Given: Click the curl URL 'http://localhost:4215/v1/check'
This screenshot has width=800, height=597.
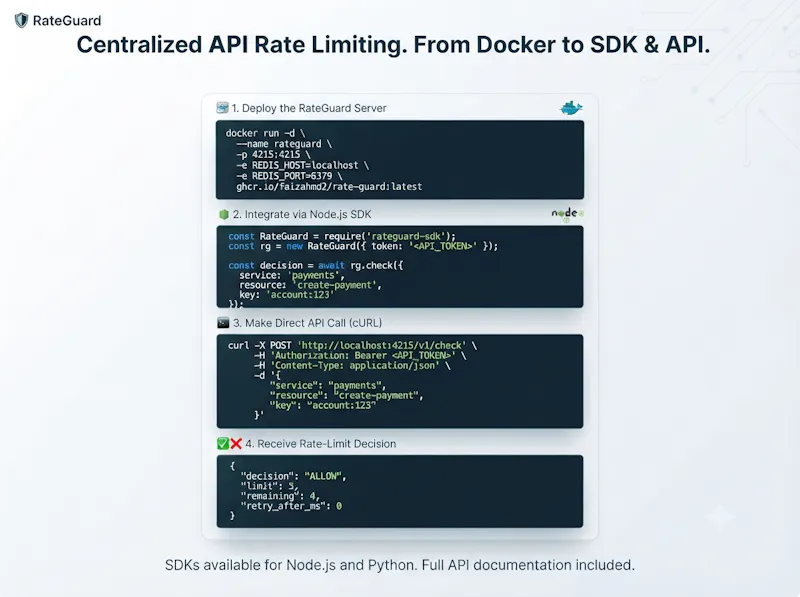Looking at the screenshot, I should [x=381, y=345].
